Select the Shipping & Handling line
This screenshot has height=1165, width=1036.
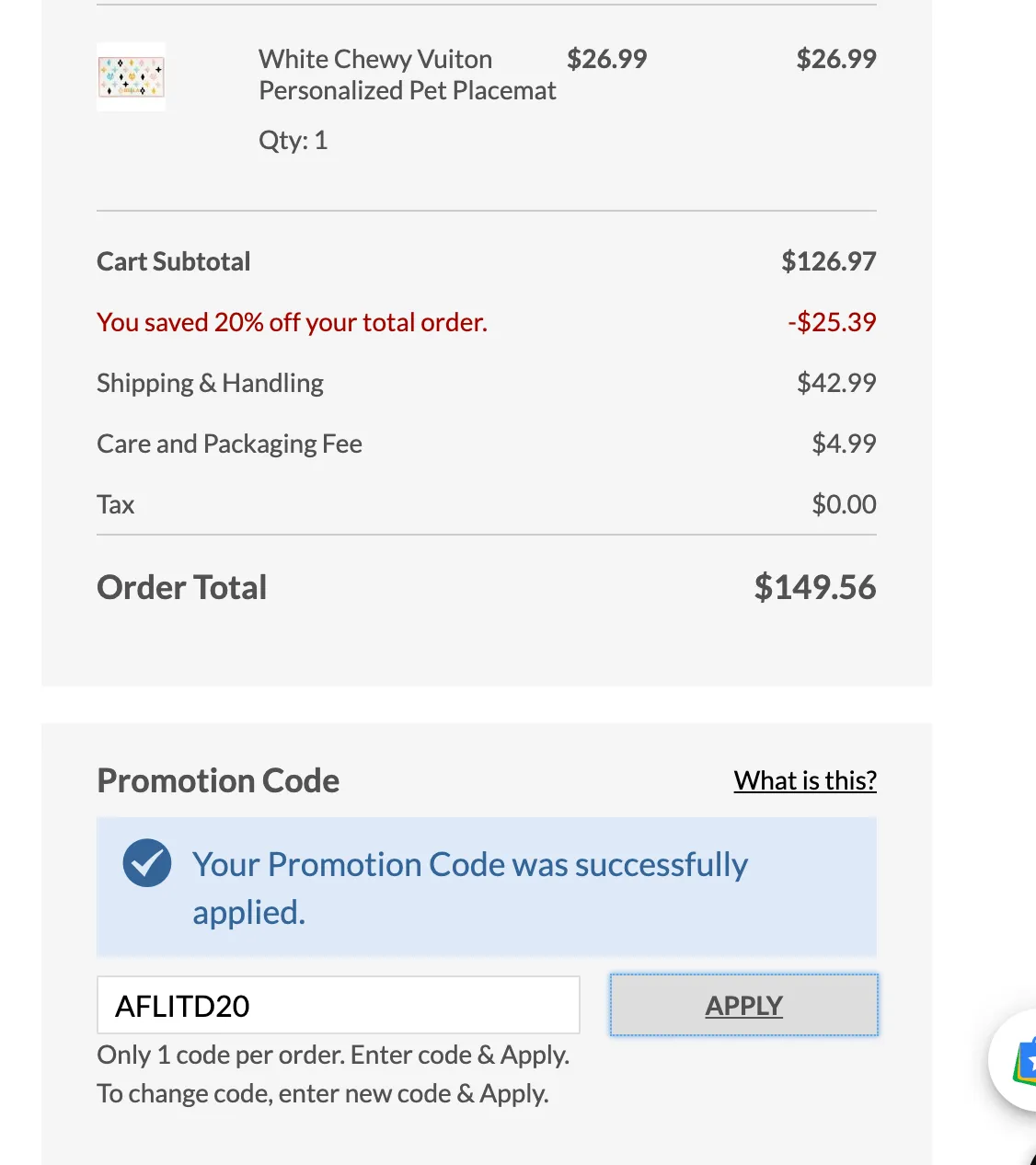click(x=210, y=383)
